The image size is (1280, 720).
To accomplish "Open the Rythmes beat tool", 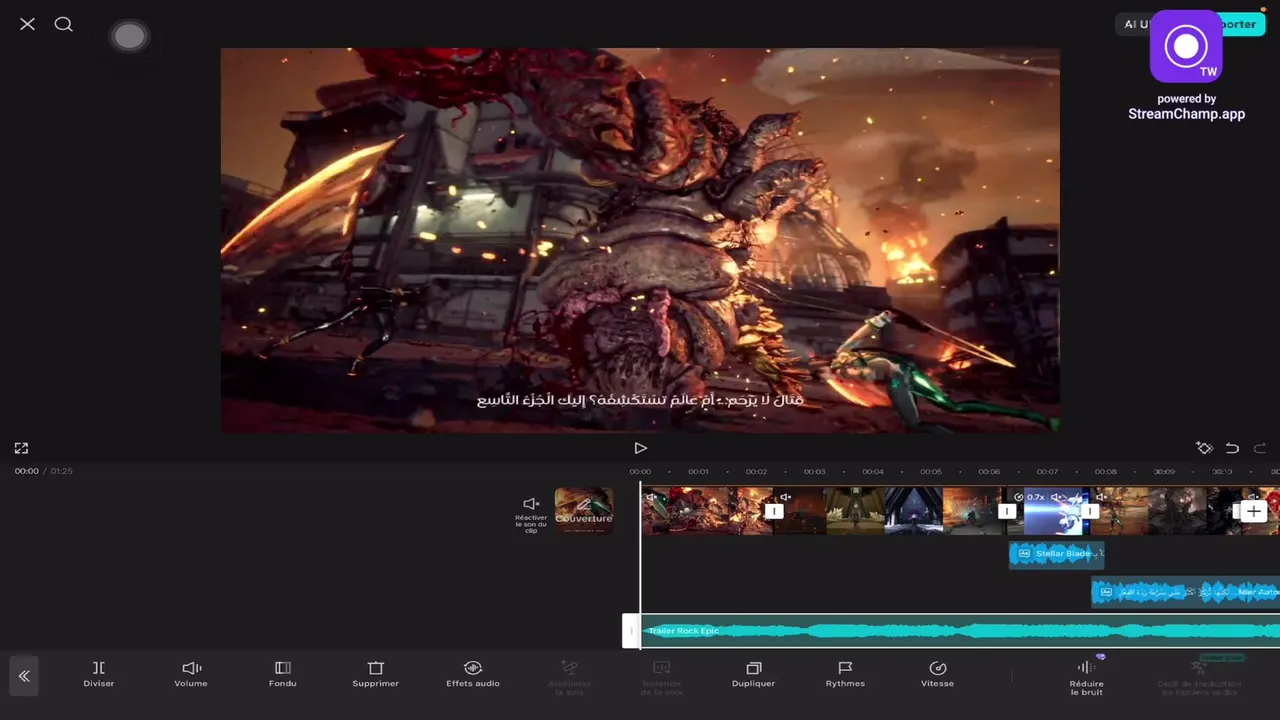I will click(845, 674).
